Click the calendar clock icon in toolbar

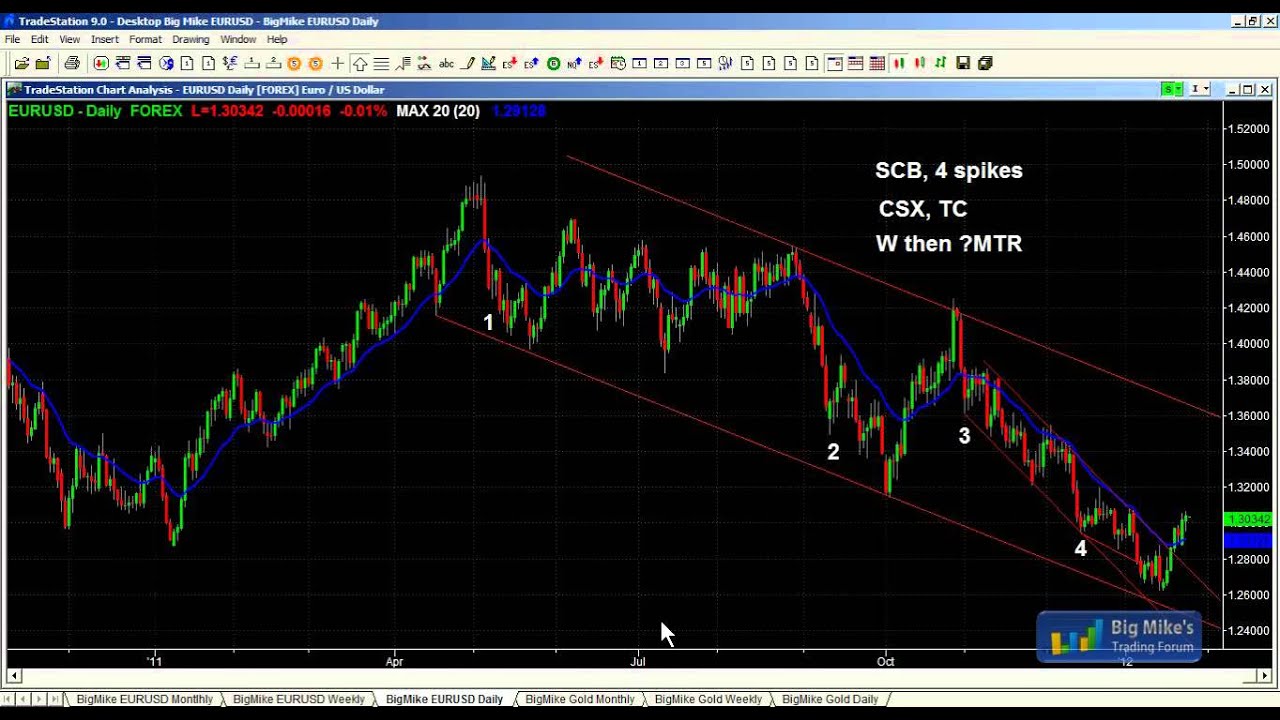tap(618, 63)
